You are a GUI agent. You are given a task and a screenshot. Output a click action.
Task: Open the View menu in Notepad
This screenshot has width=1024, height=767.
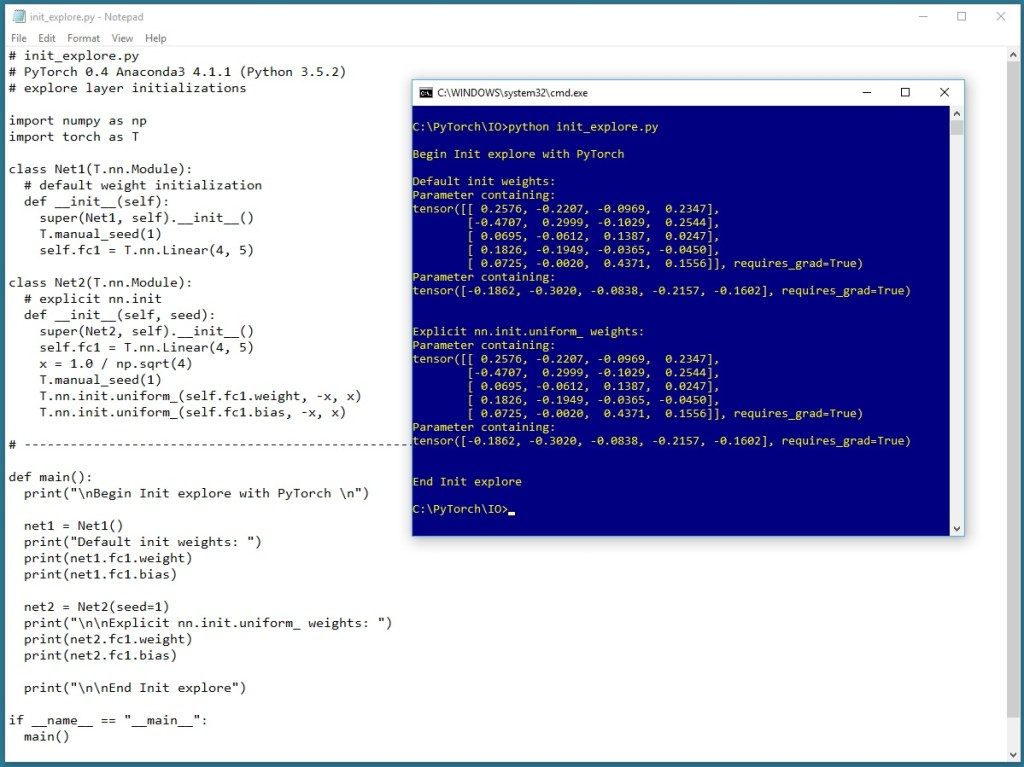click(x=122, y=38)
